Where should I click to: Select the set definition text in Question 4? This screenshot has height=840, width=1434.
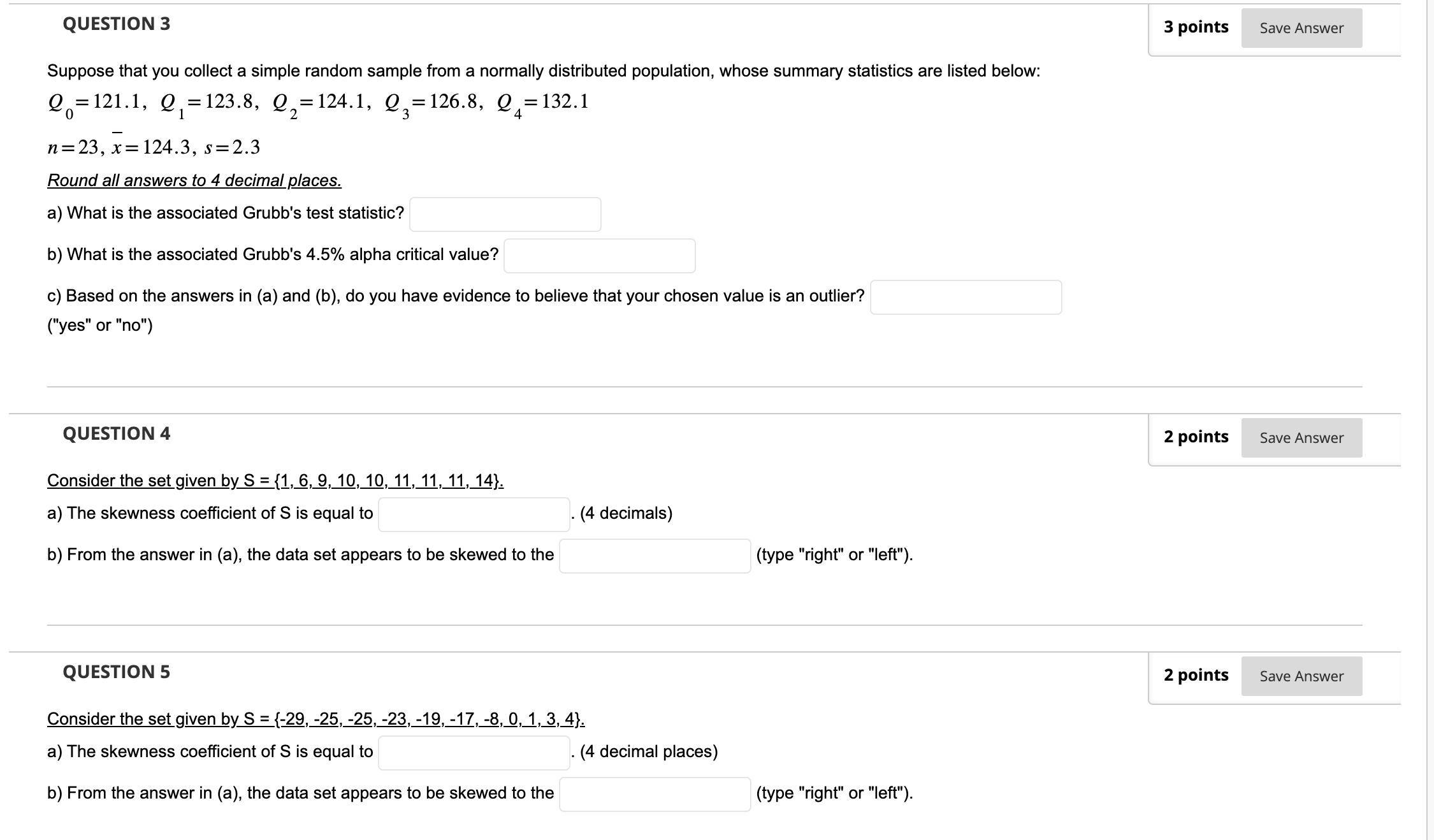coord(275,481)
